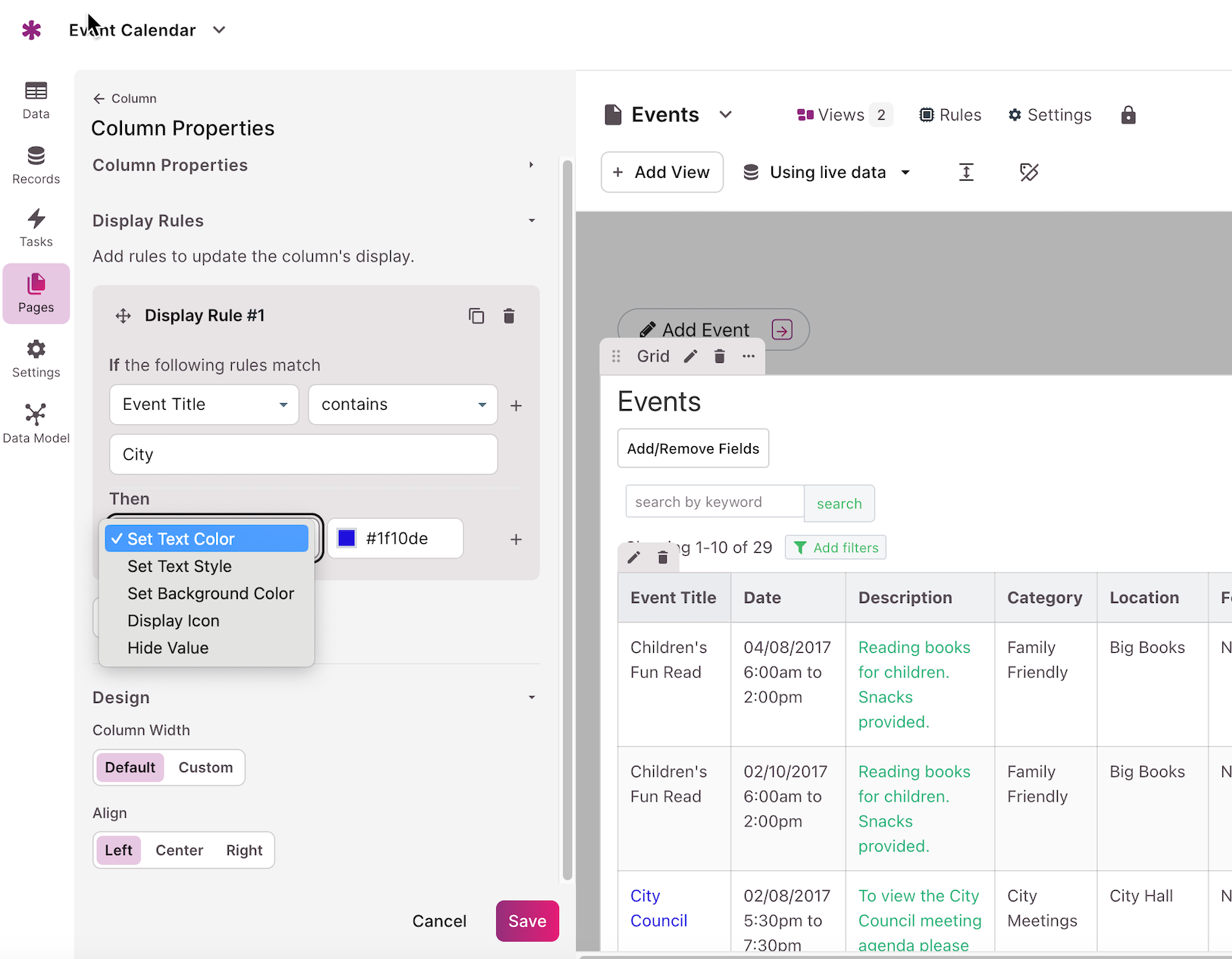Viewport: 1232px width, 959px height.
Task: Duplicate Display Rule #1 with the copy icon
Action: (476, 316)
